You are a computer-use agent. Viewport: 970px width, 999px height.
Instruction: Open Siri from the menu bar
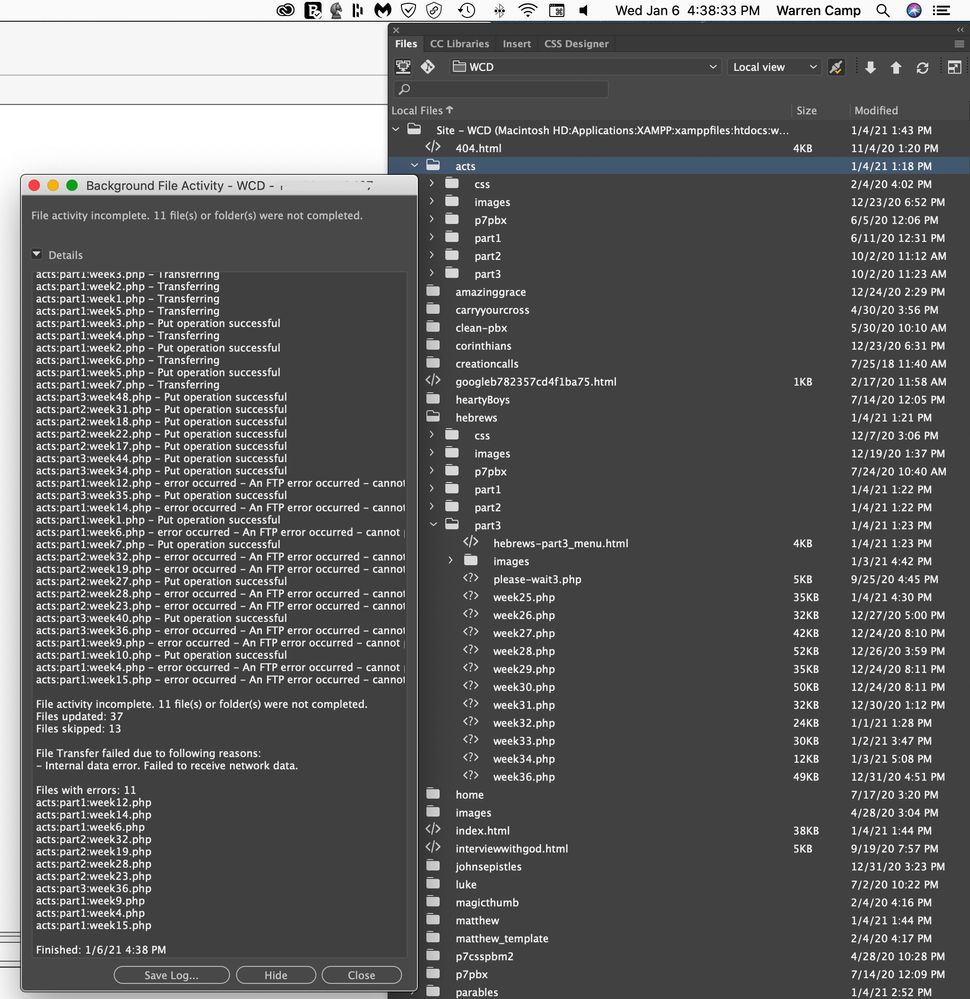pos(914,10)
